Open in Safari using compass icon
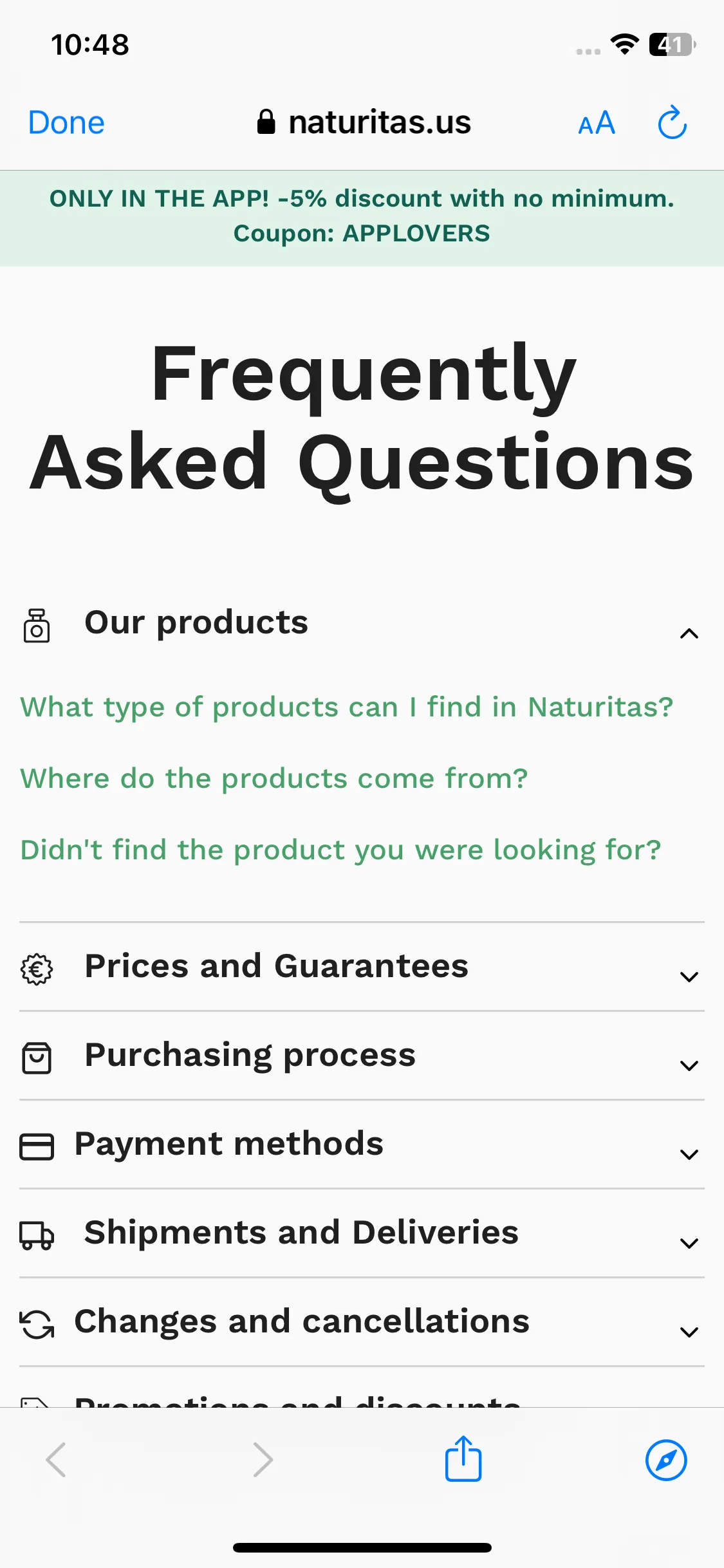724x1568 pixels. click(666, 1460)
